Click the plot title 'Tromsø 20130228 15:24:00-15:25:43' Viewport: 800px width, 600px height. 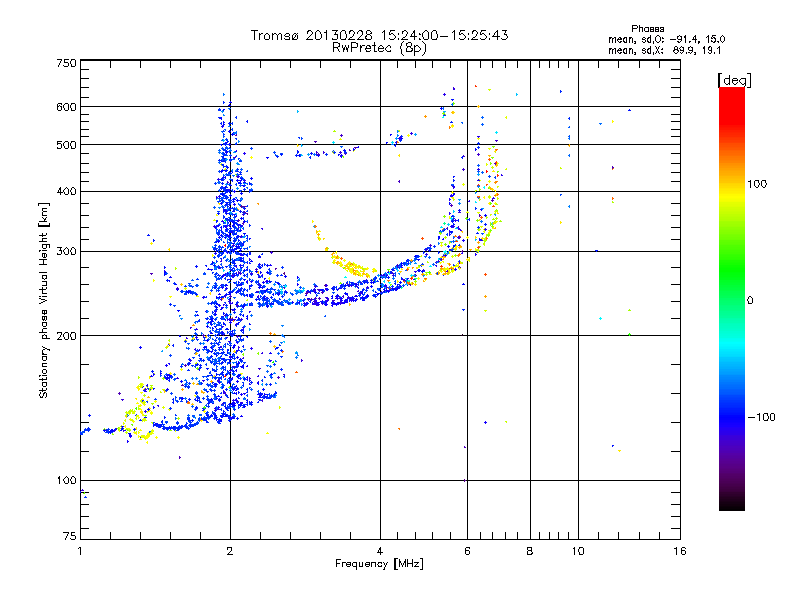click(379, 35)
